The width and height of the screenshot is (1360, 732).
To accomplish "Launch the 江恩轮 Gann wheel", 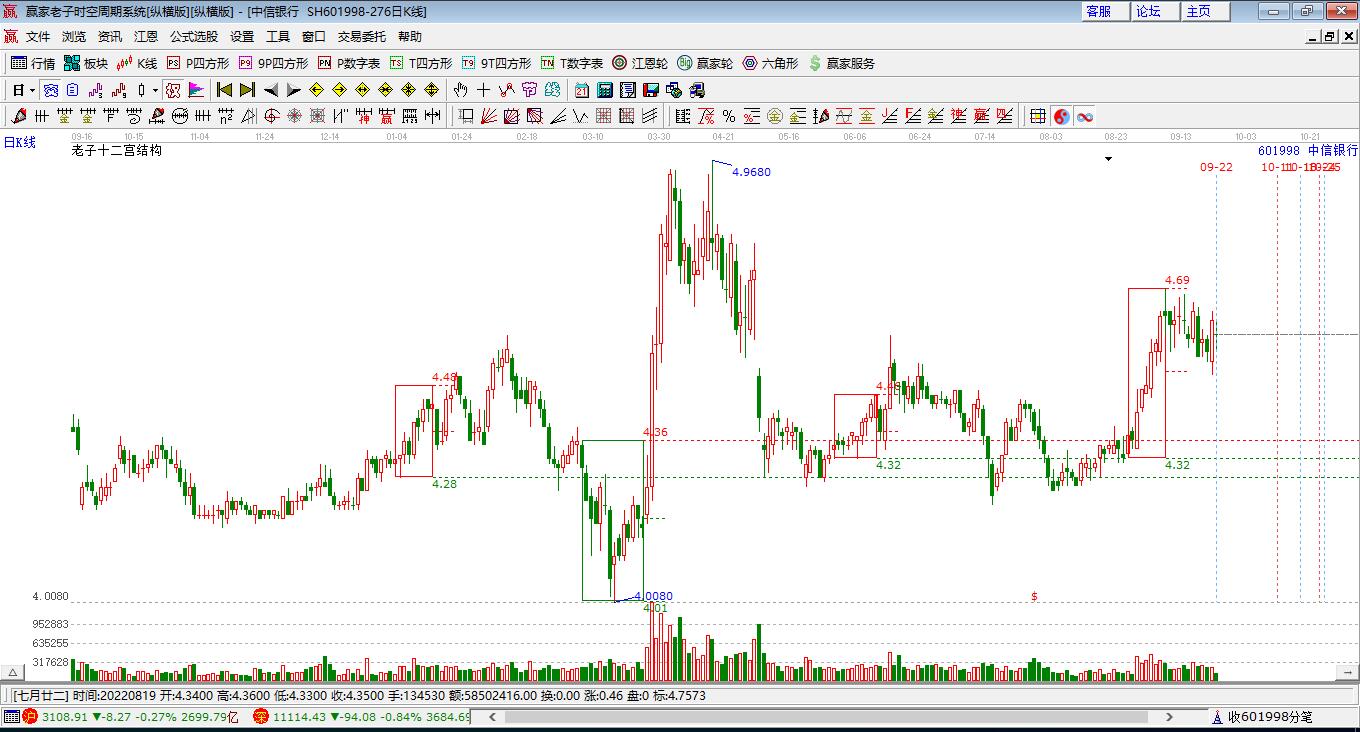I will point(640,63).
